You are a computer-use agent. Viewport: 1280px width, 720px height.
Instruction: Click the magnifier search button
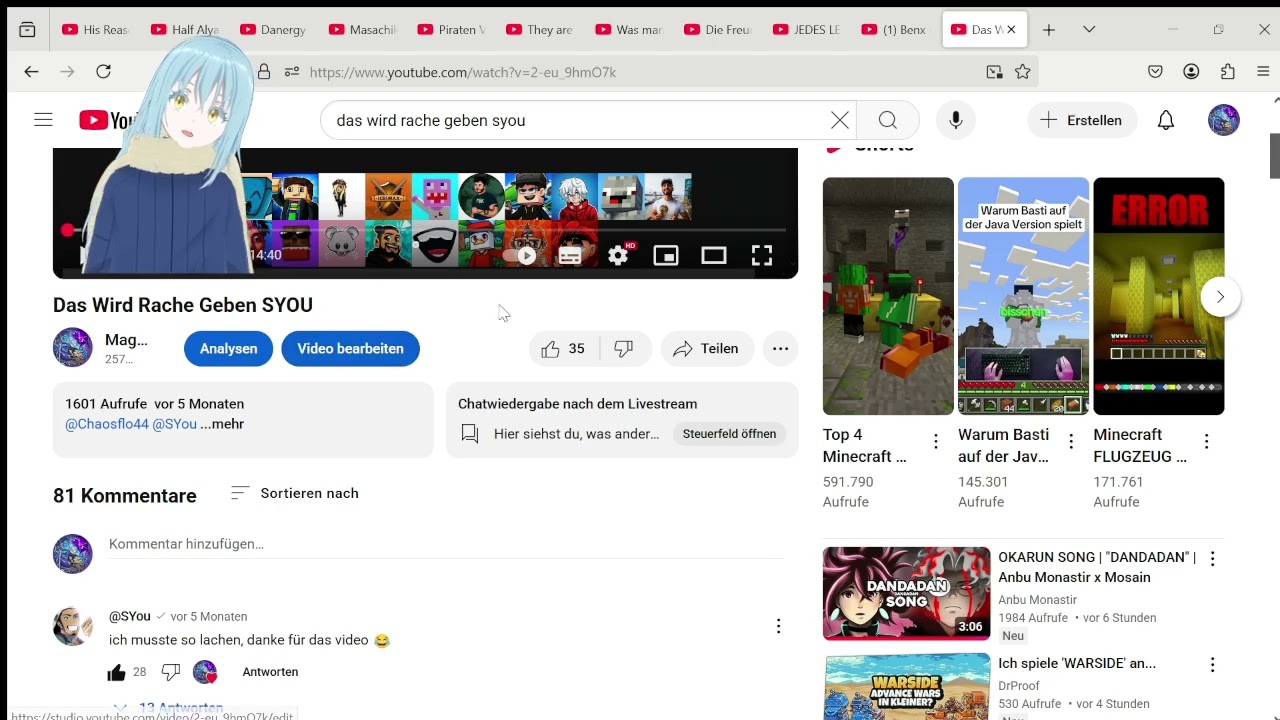tap(888, 120)
